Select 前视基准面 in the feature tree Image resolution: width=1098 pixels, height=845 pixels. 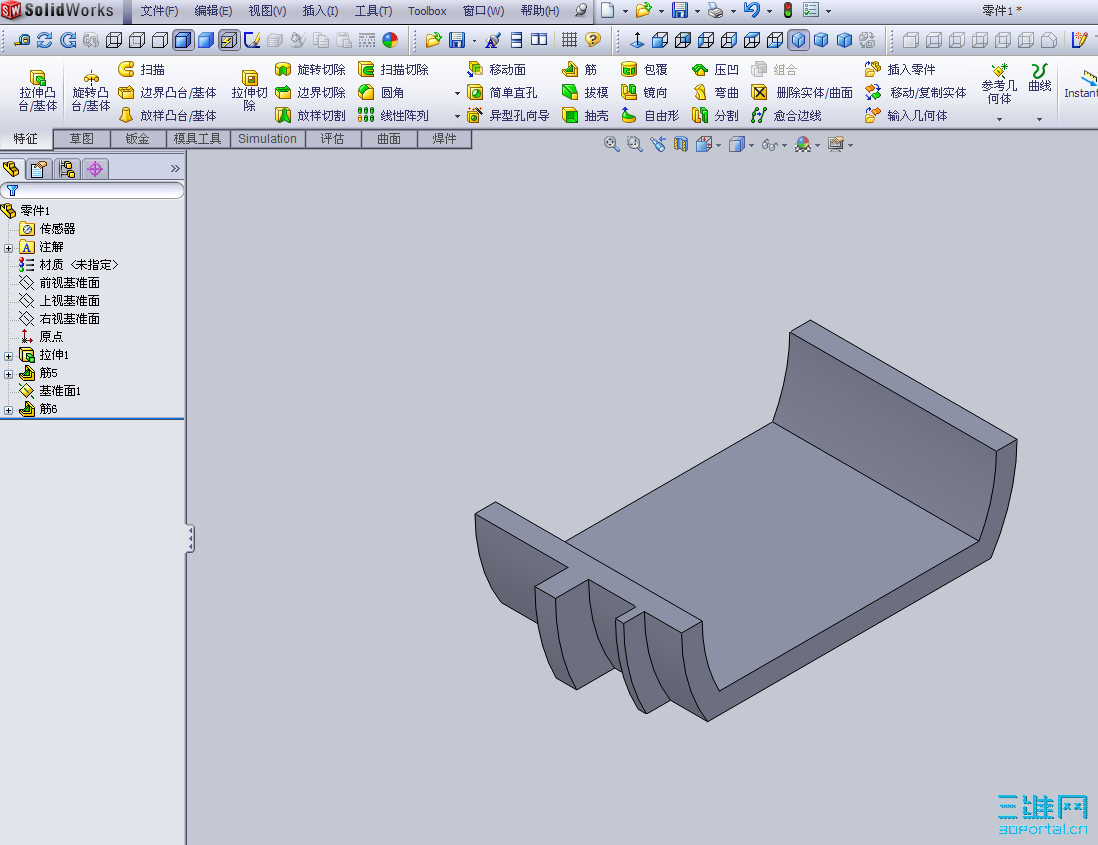pos(69,283)
